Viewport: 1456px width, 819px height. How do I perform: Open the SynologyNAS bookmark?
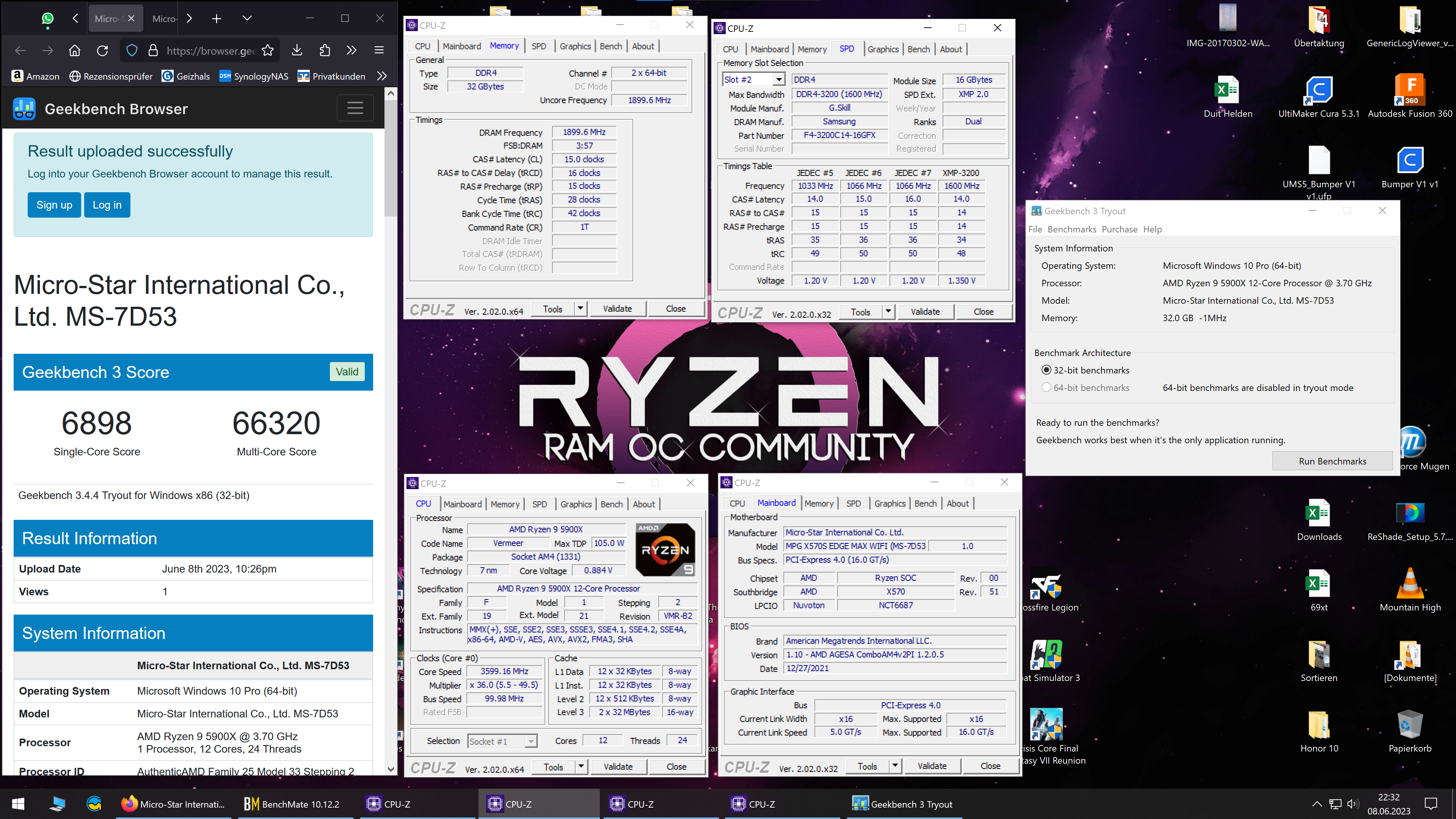pos(254,76)
